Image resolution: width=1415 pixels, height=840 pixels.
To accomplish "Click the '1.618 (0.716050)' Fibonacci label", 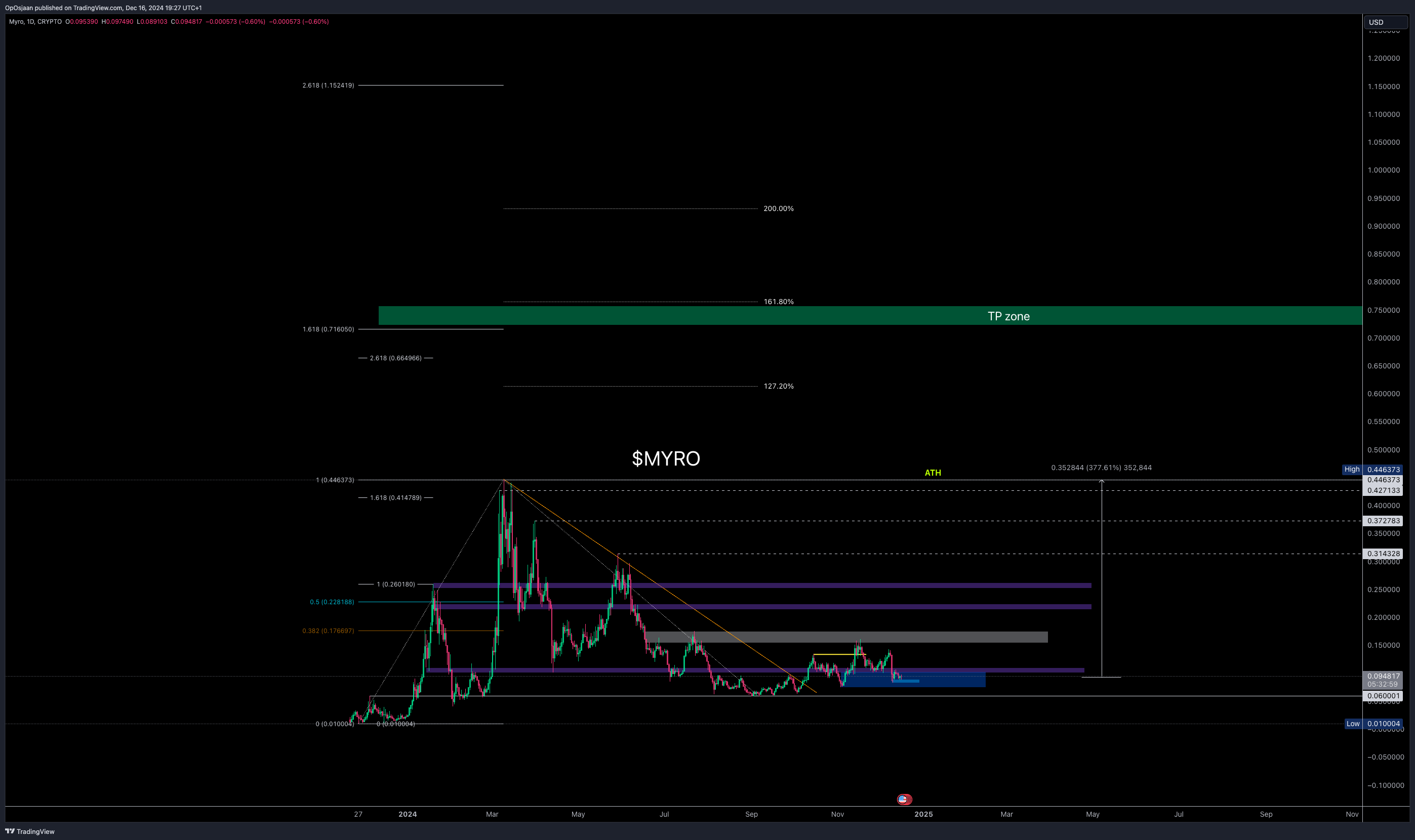I will [x=328, y=329].
